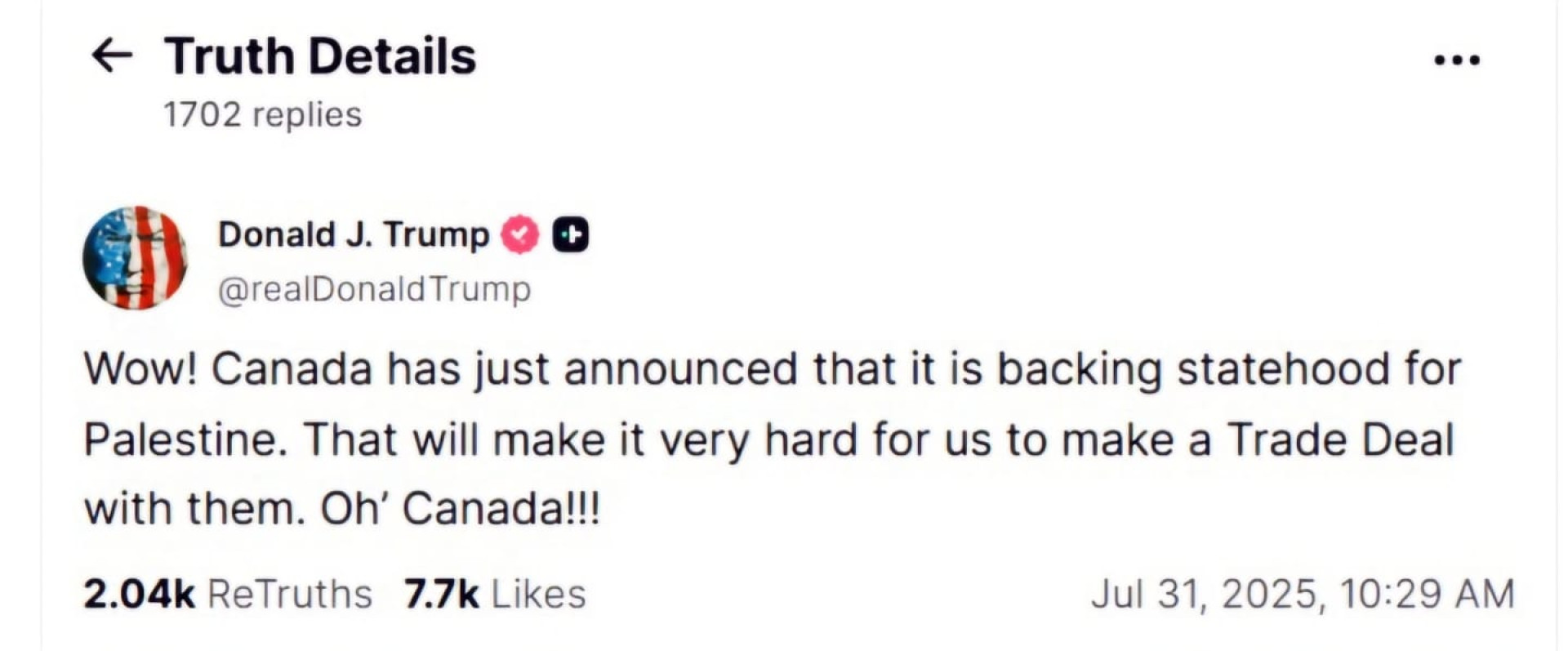Click the black plus badge beside the name
This screenshot has width=1568, height=651.
click(x=571, y=235)
